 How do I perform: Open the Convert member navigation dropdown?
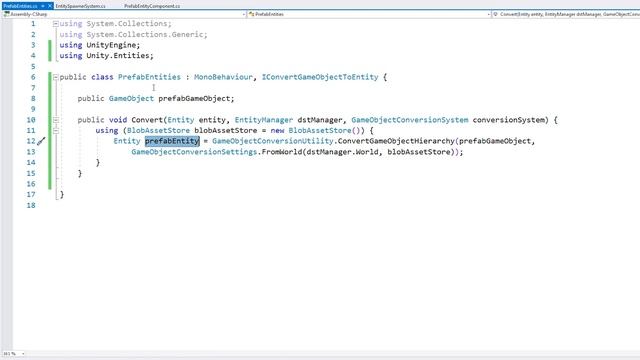[566, 14]
